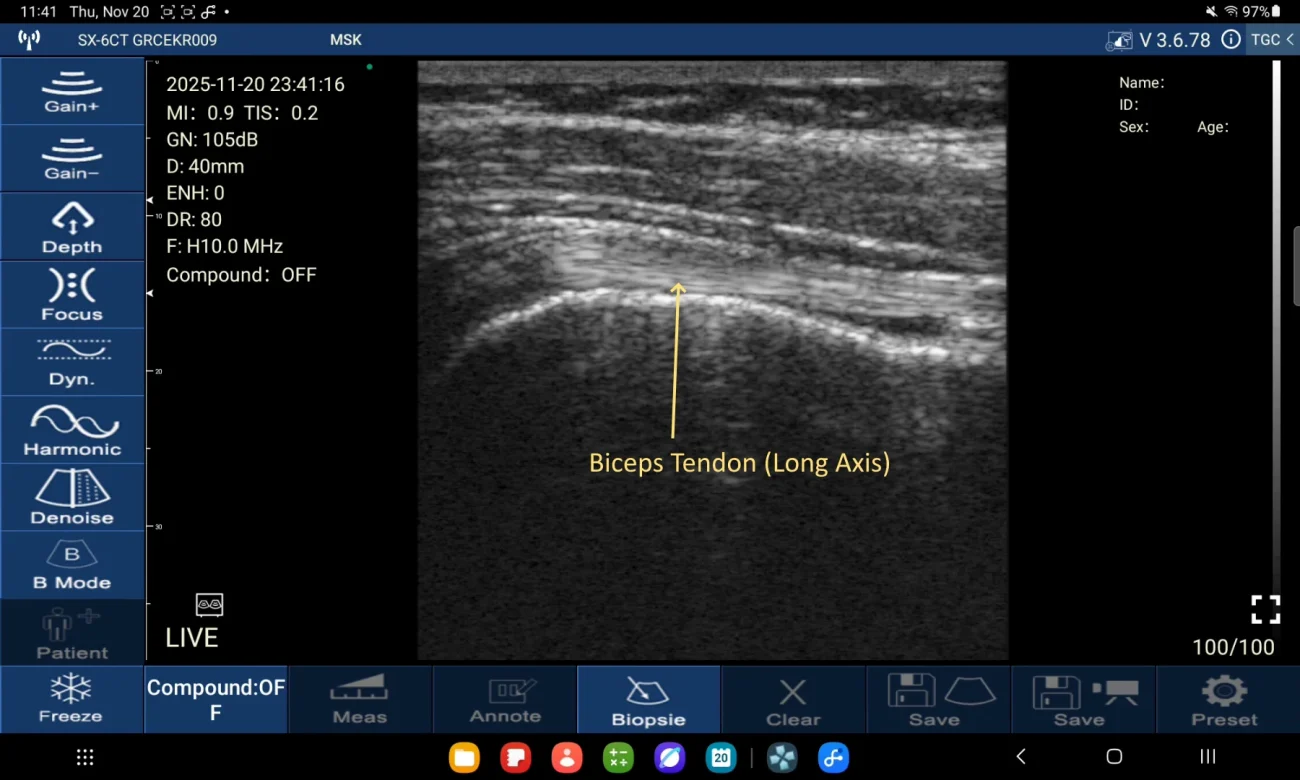This screenshot has width=1300, height=780.
Task: Open the Meas measurement tool
Action: coord(360,700)
